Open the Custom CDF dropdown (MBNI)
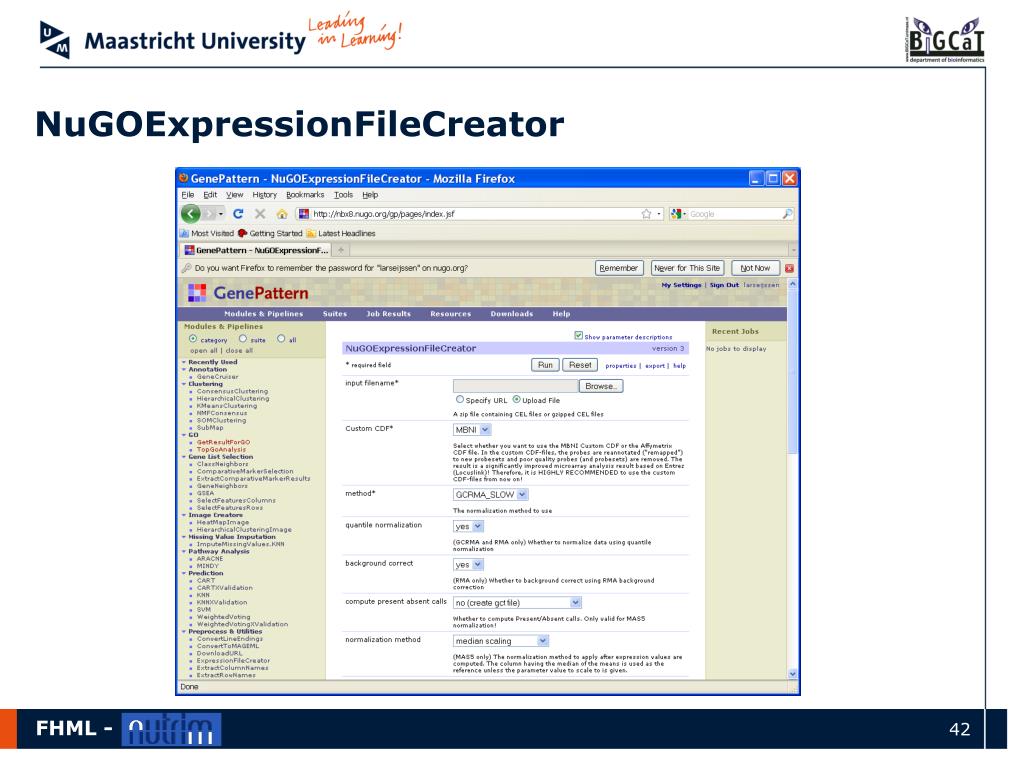1024x768 pixels. coord(472,430)
